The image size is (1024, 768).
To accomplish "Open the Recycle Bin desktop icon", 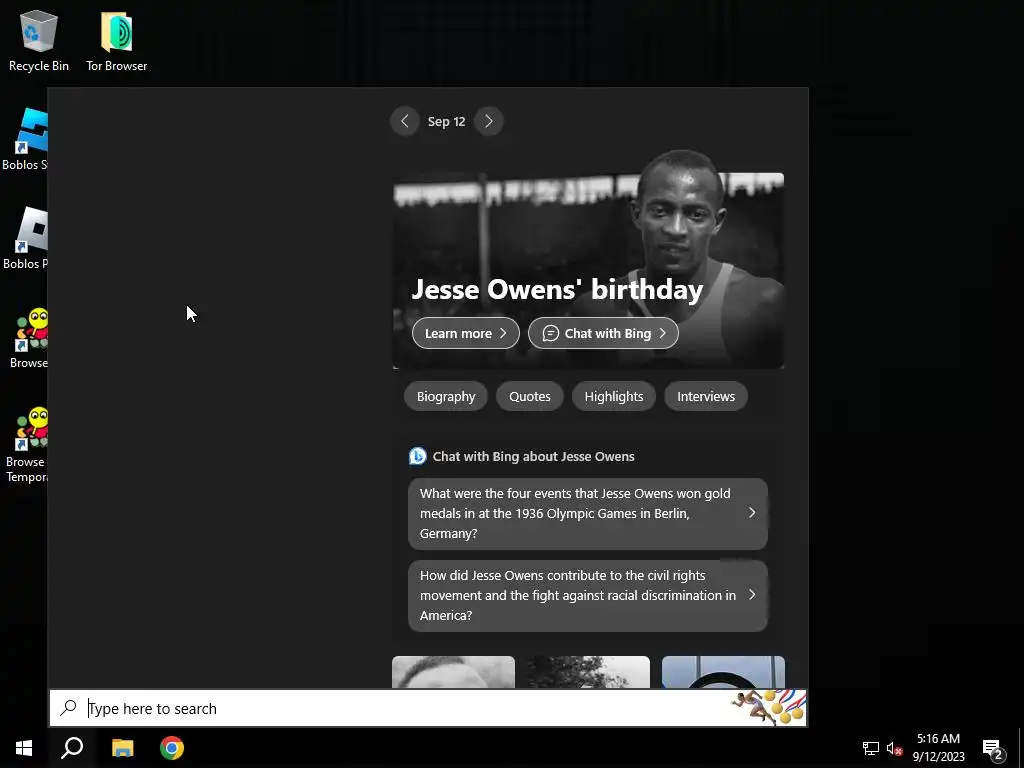I will click(39, 40).
